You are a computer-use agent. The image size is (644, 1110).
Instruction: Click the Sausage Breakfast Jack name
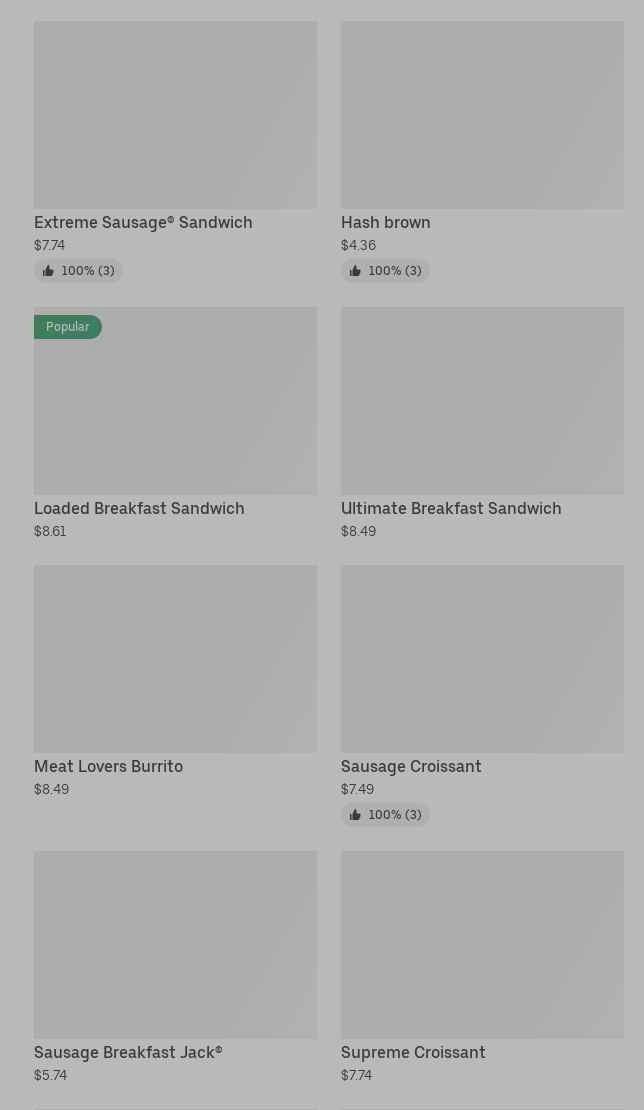click(128, 1053)
